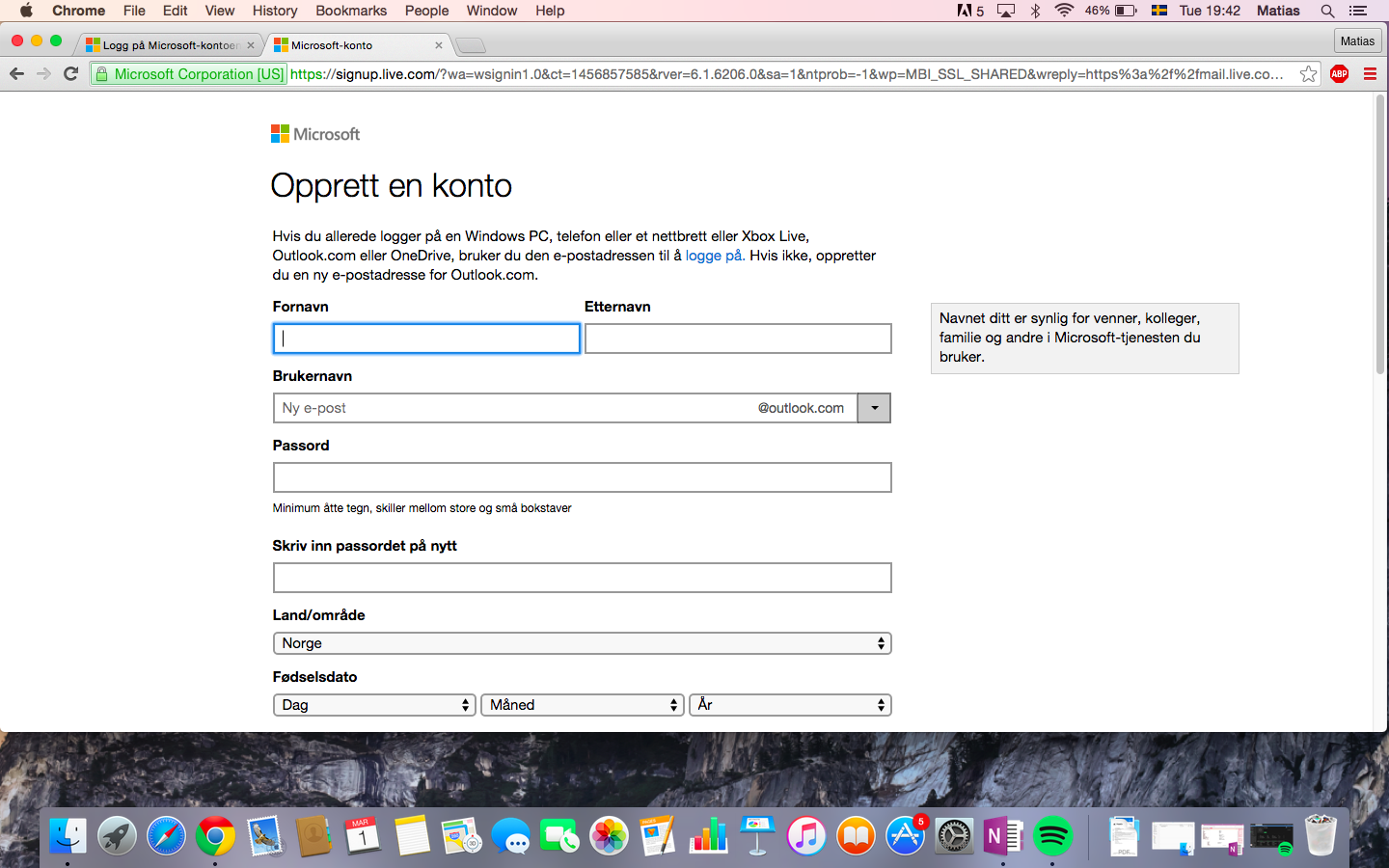1389x868 pixels.
Task: Click the Wi-Fi status icon
Action: pos(1064,11)
